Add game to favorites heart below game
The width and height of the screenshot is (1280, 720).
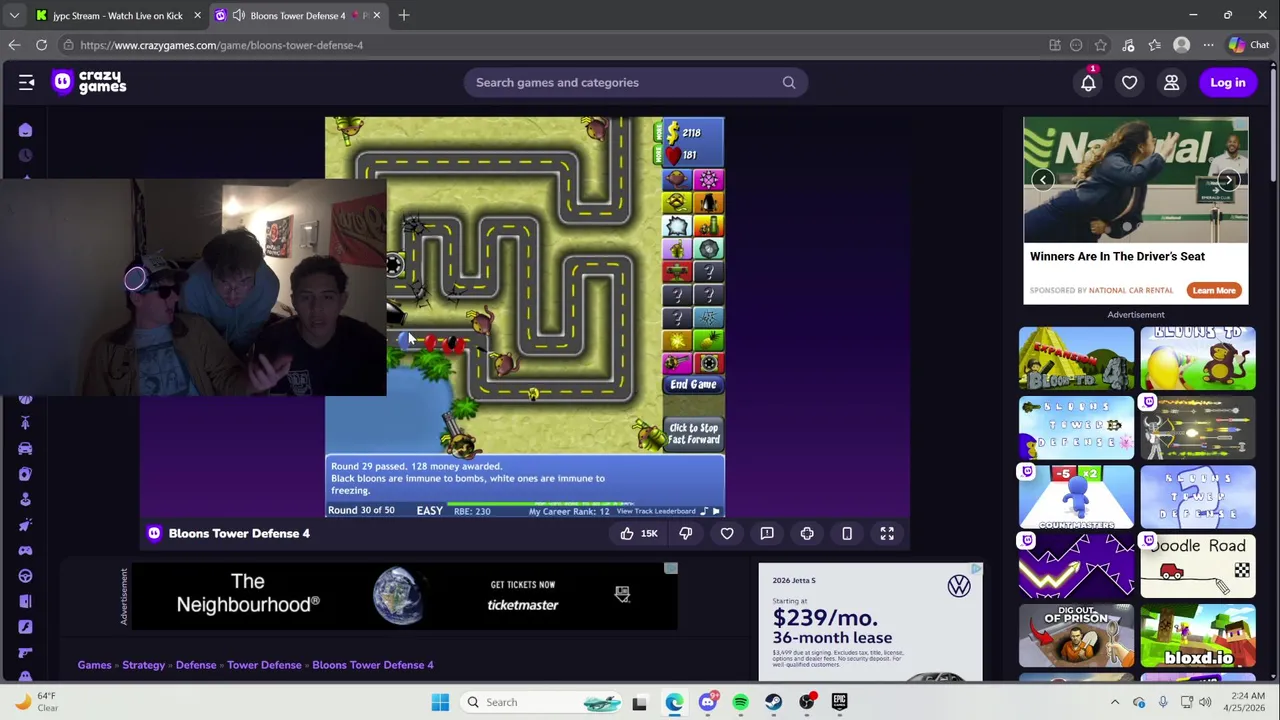(727, 534)
